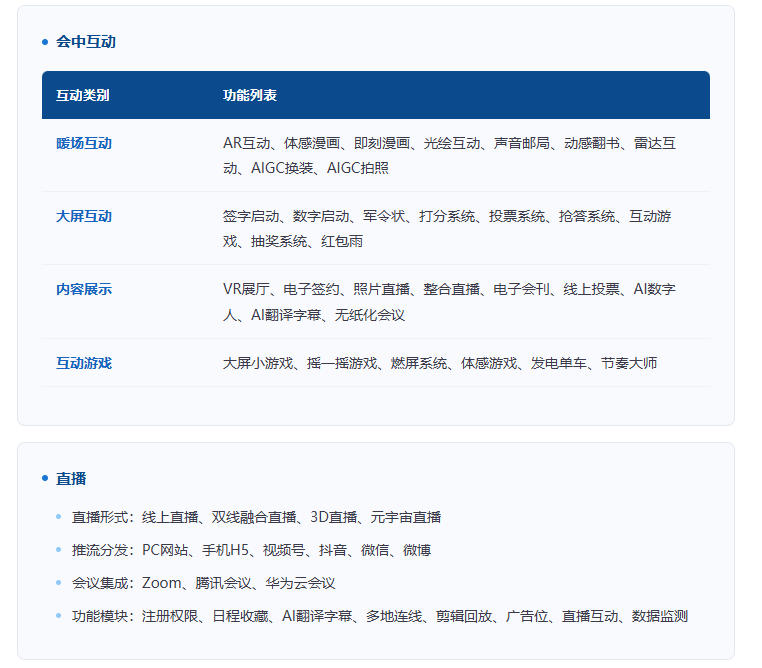This screenshot has height=668, width=762.
Task: Click the 互动类别 column header
Action: (83, 95)
